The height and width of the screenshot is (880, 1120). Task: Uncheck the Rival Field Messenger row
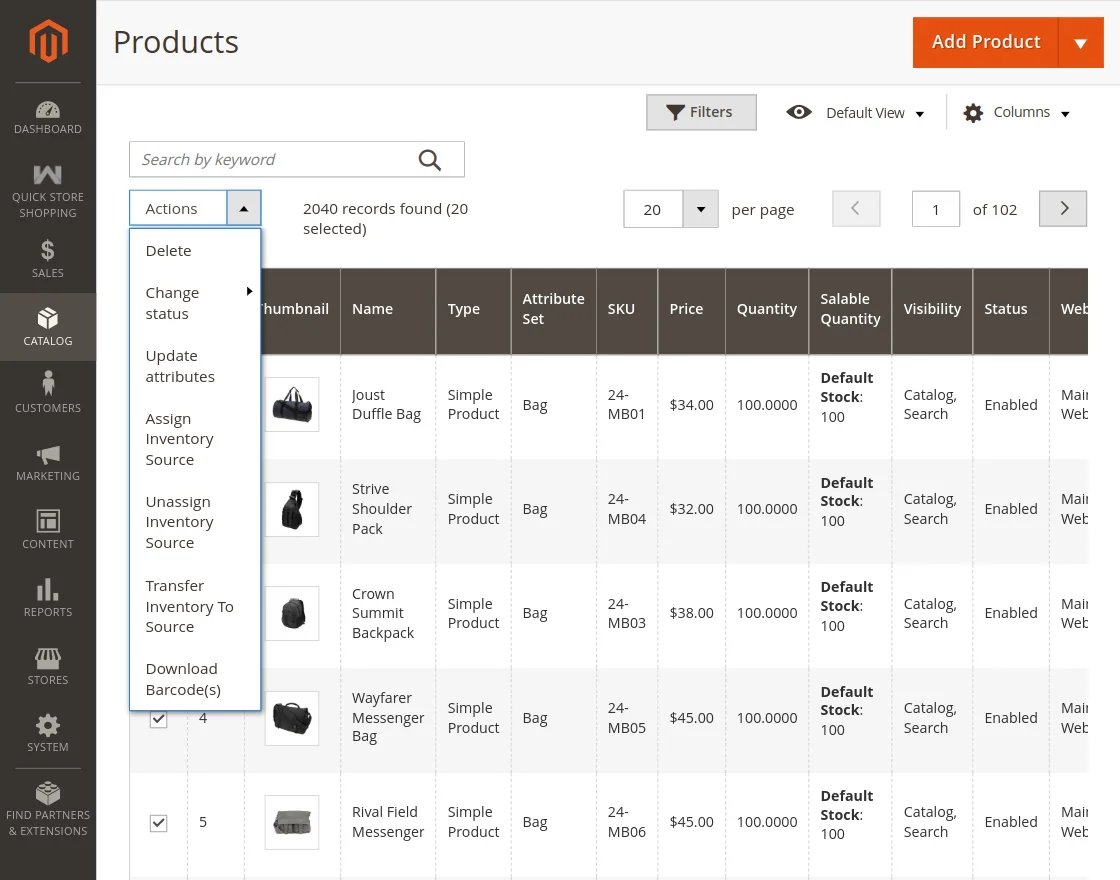(158, 823)
